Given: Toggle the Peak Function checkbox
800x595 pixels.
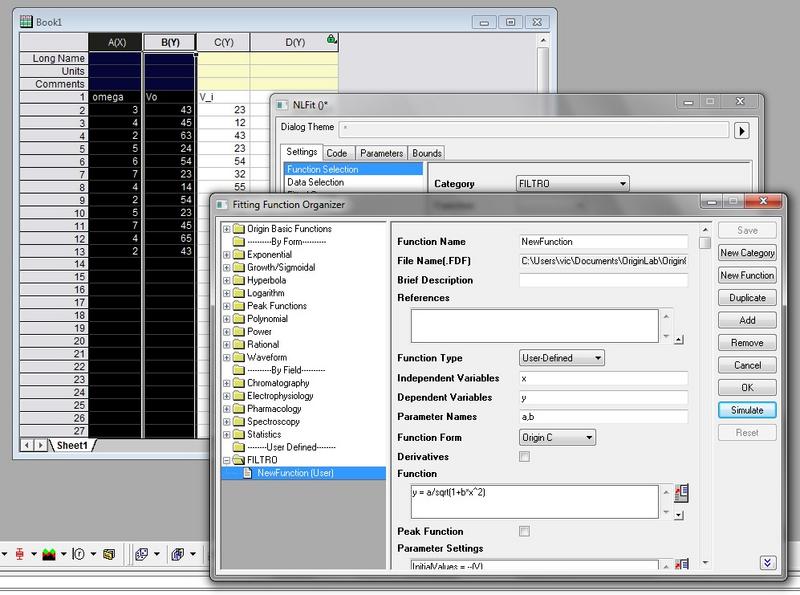Looking at the screenshot, I should (x=524, y=531).
